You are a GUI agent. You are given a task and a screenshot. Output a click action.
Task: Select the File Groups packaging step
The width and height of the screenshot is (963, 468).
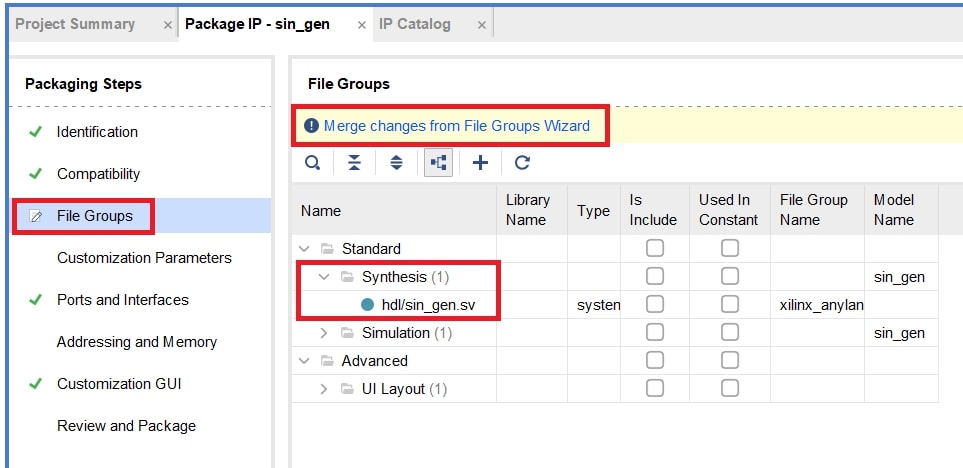coord(95,216)
